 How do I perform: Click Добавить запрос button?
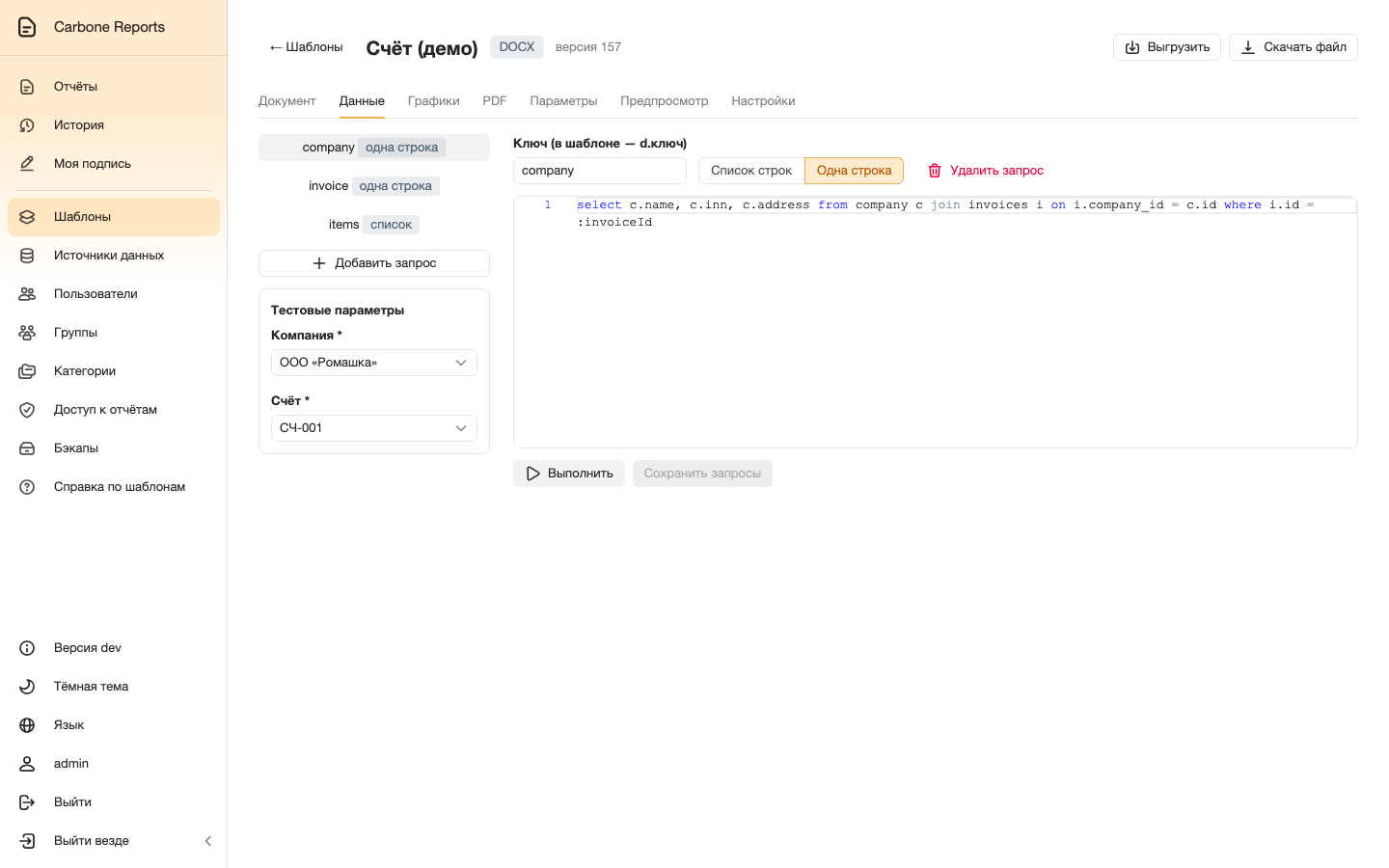tap(374, 263)
